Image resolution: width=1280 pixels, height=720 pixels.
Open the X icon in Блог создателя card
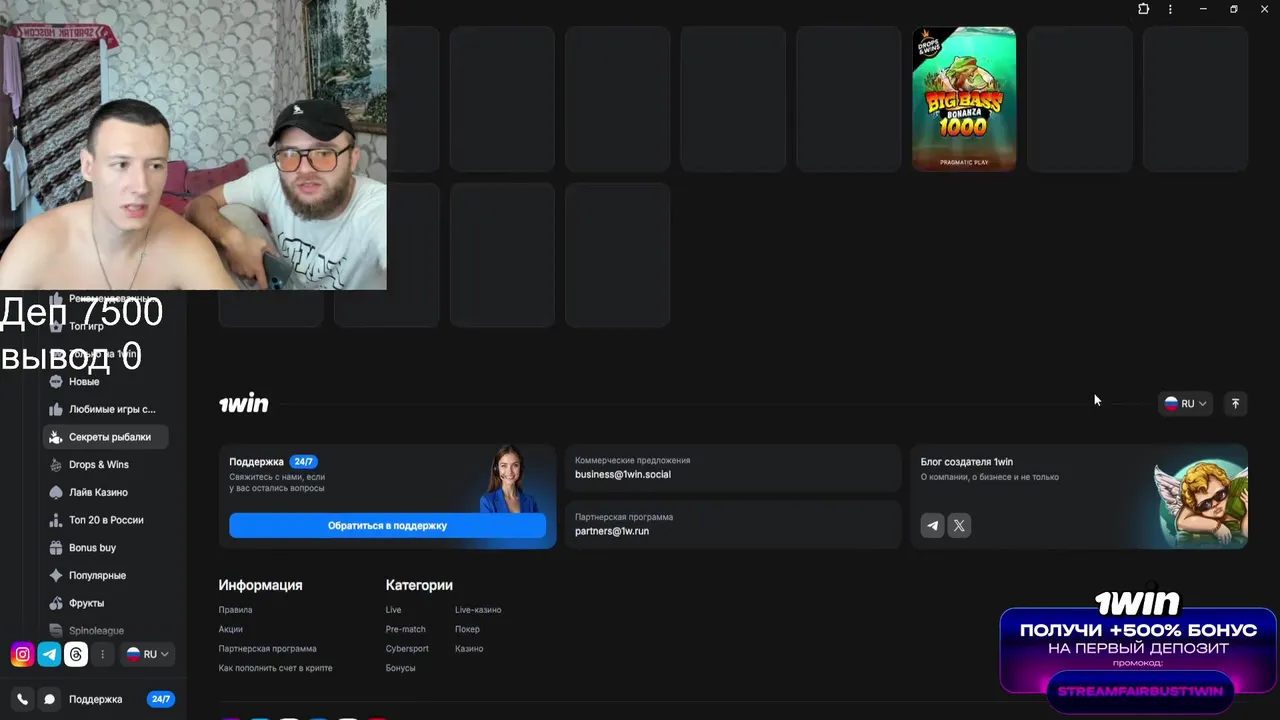[x=959, y=525]
